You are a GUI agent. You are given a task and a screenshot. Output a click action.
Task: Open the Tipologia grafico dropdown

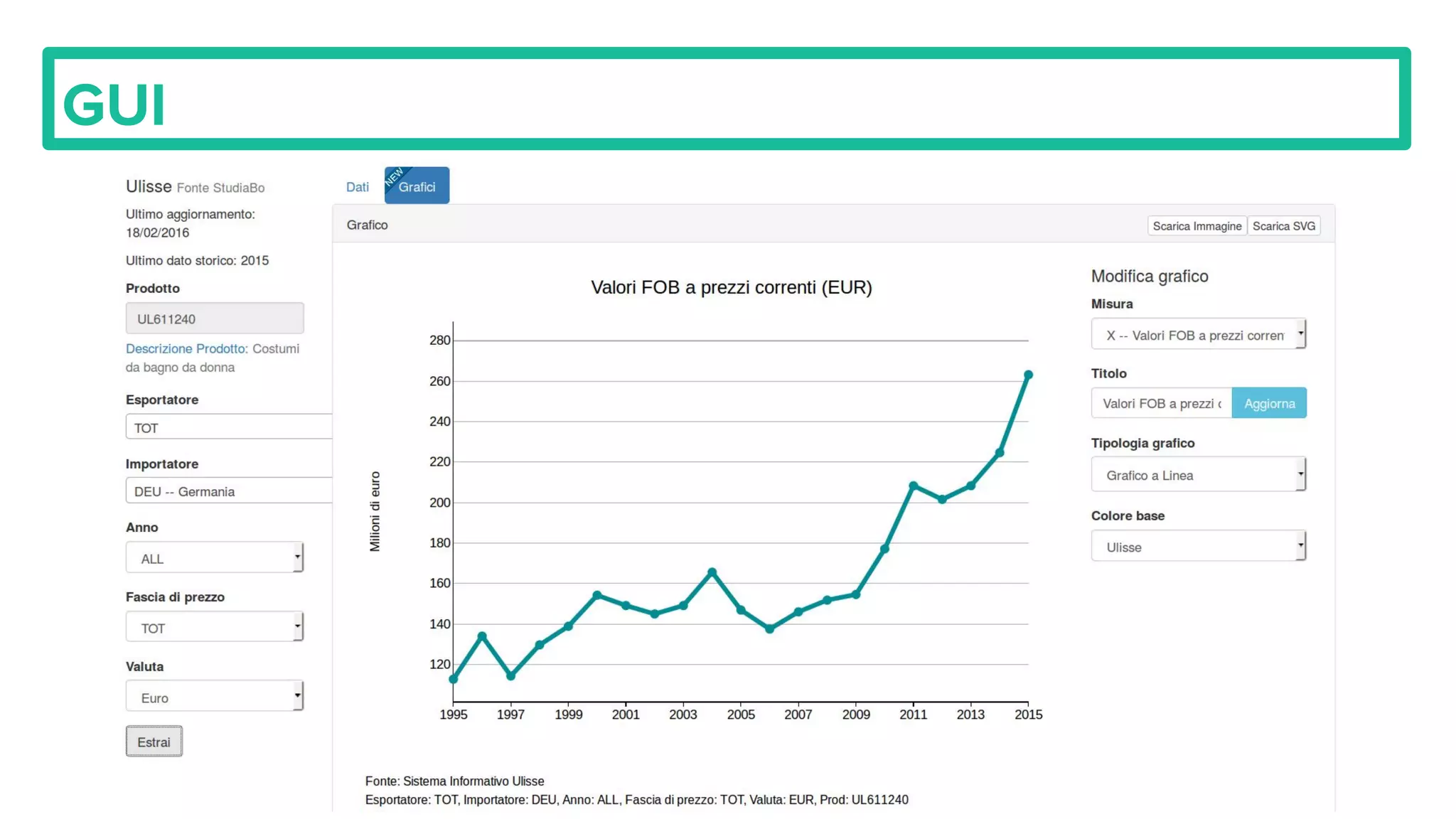click(x=1198, y=475)
